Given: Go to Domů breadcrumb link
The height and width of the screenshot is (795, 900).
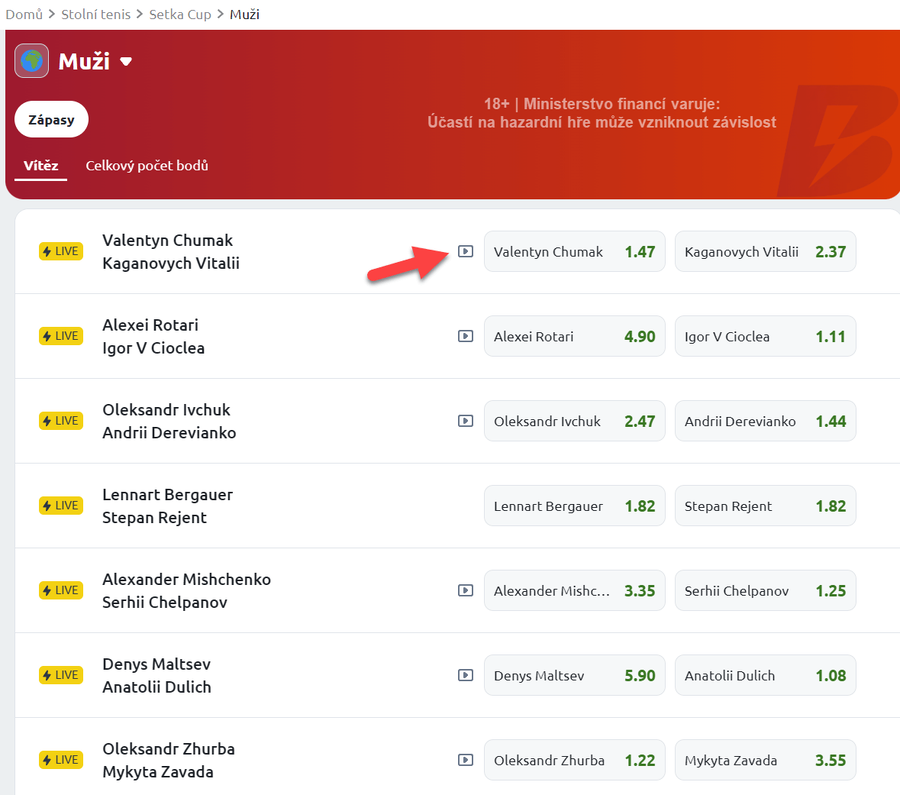Looking at the screenshot, I should [24, 15].
